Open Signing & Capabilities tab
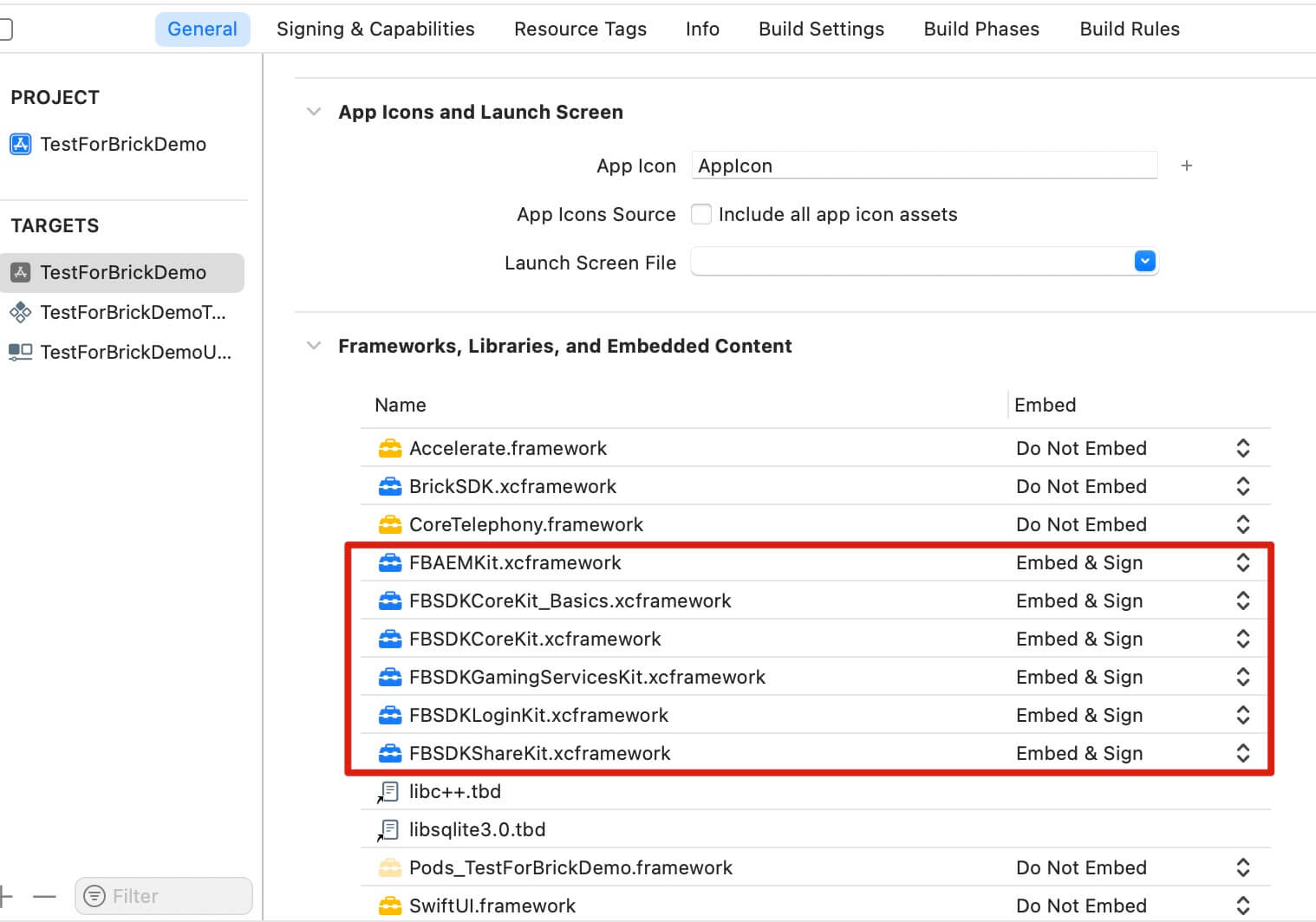The image size is (1316, 922). [x=375, y=29]
